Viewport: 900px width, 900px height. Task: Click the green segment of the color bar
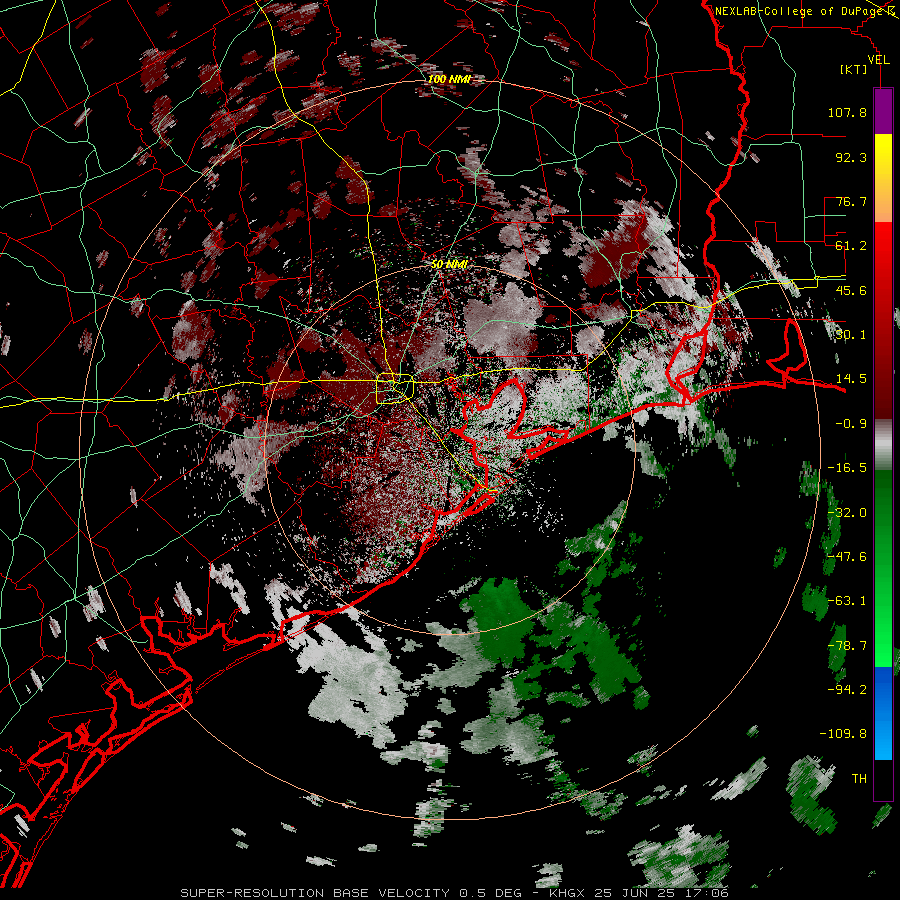883,568
